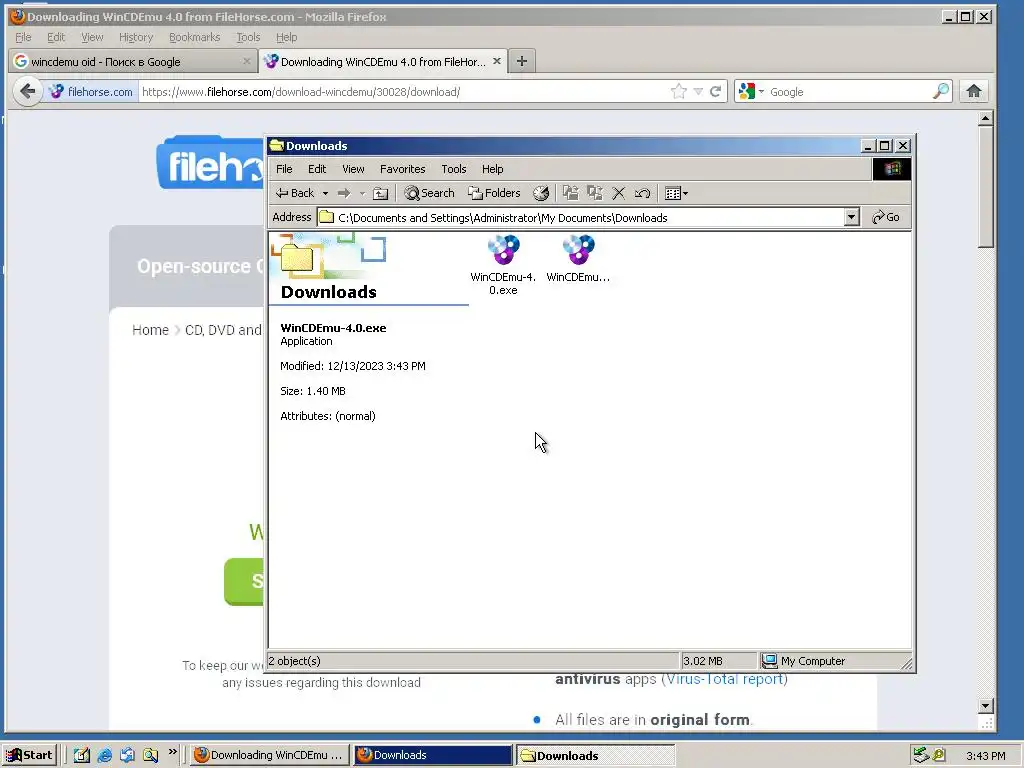
Task: Click the Back button in Downloads explorer toolbar
Action: click(x=295, y=193)
